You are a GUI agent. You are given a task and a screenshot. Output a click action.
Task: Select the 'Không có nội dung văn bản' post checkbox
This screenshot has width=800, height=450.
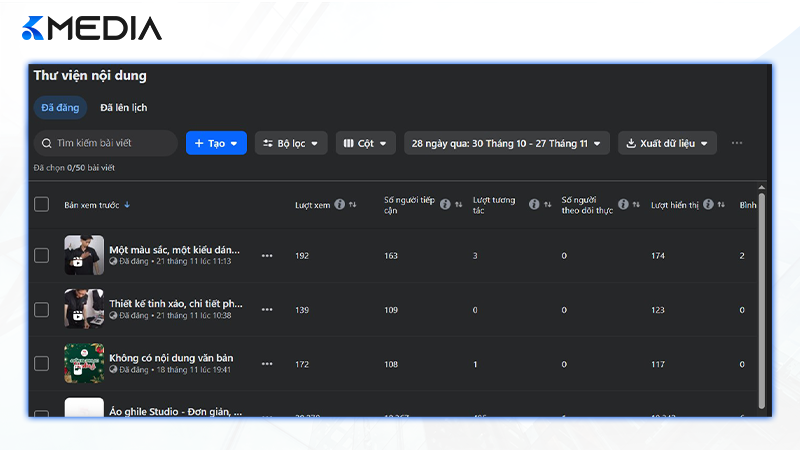(x=41, y=363)
